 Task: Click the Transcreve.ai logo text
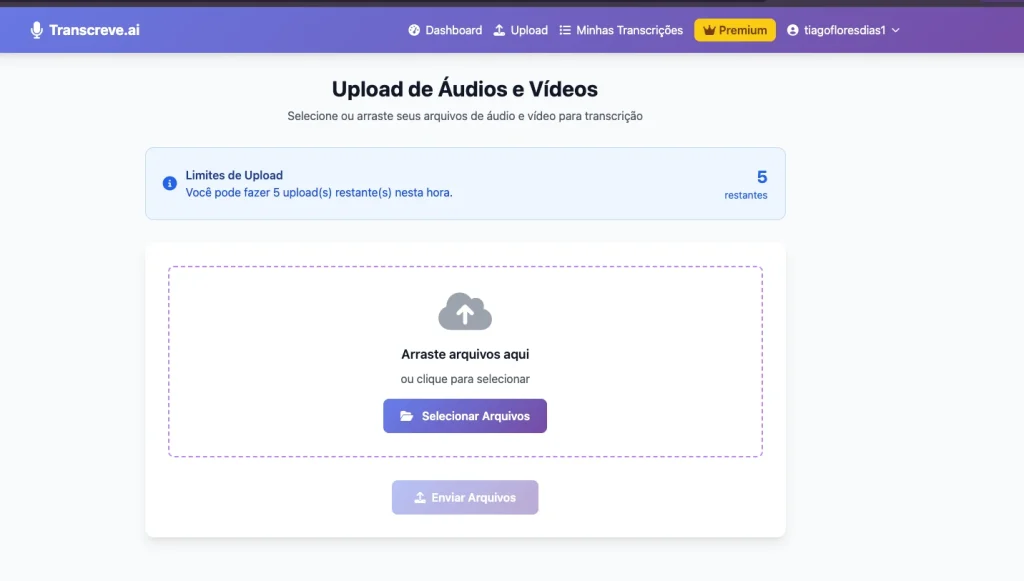click(95, 29)
